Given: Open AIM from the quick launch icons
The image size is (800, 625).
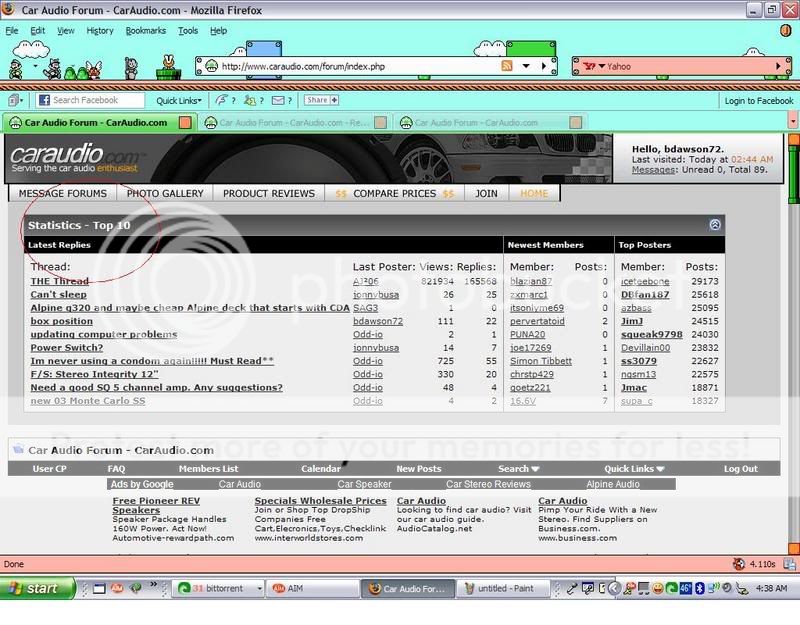Looking at the screenshot, I should (x=117, y=588).
